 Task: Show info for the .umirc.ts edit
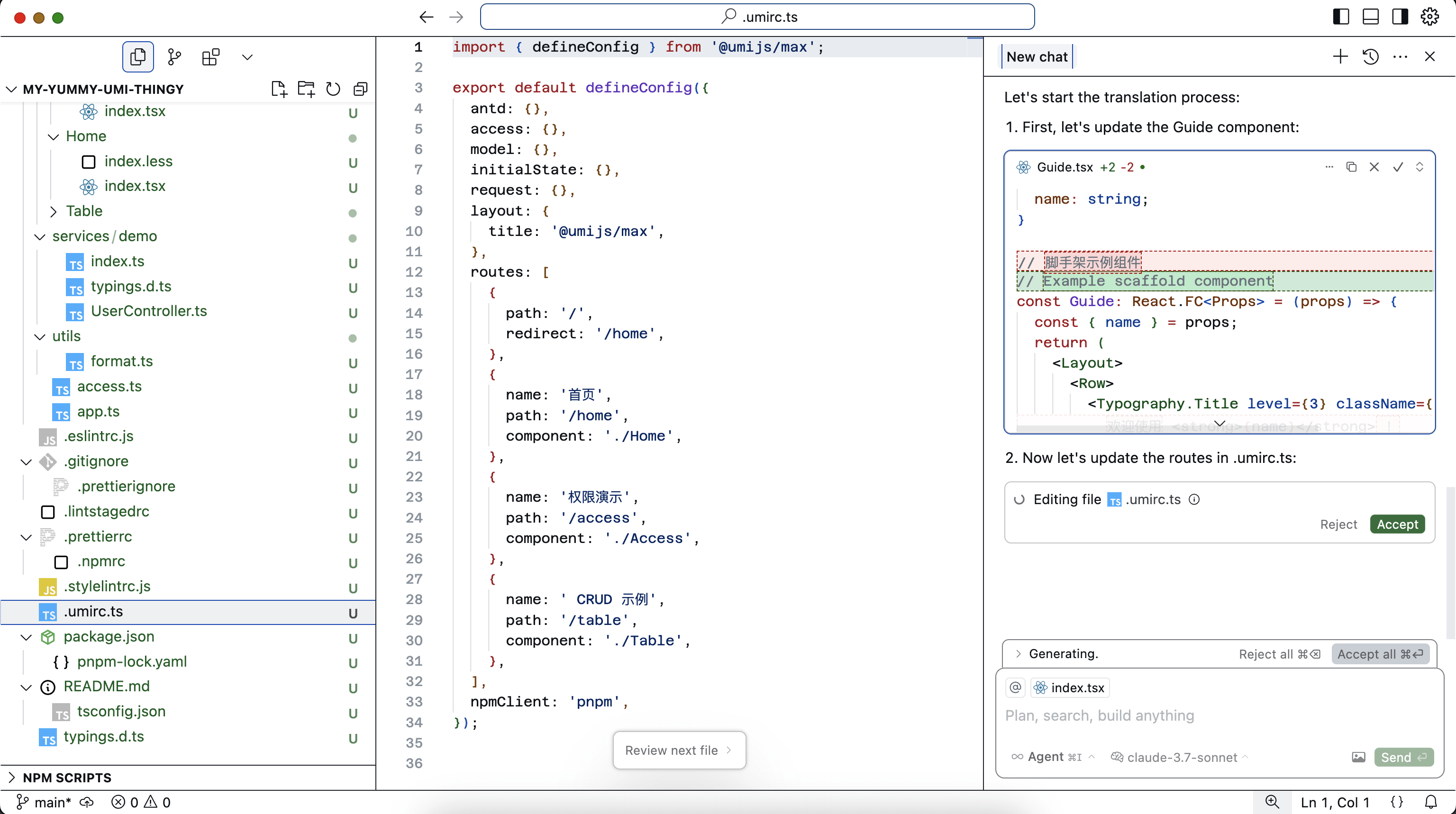1194,499
